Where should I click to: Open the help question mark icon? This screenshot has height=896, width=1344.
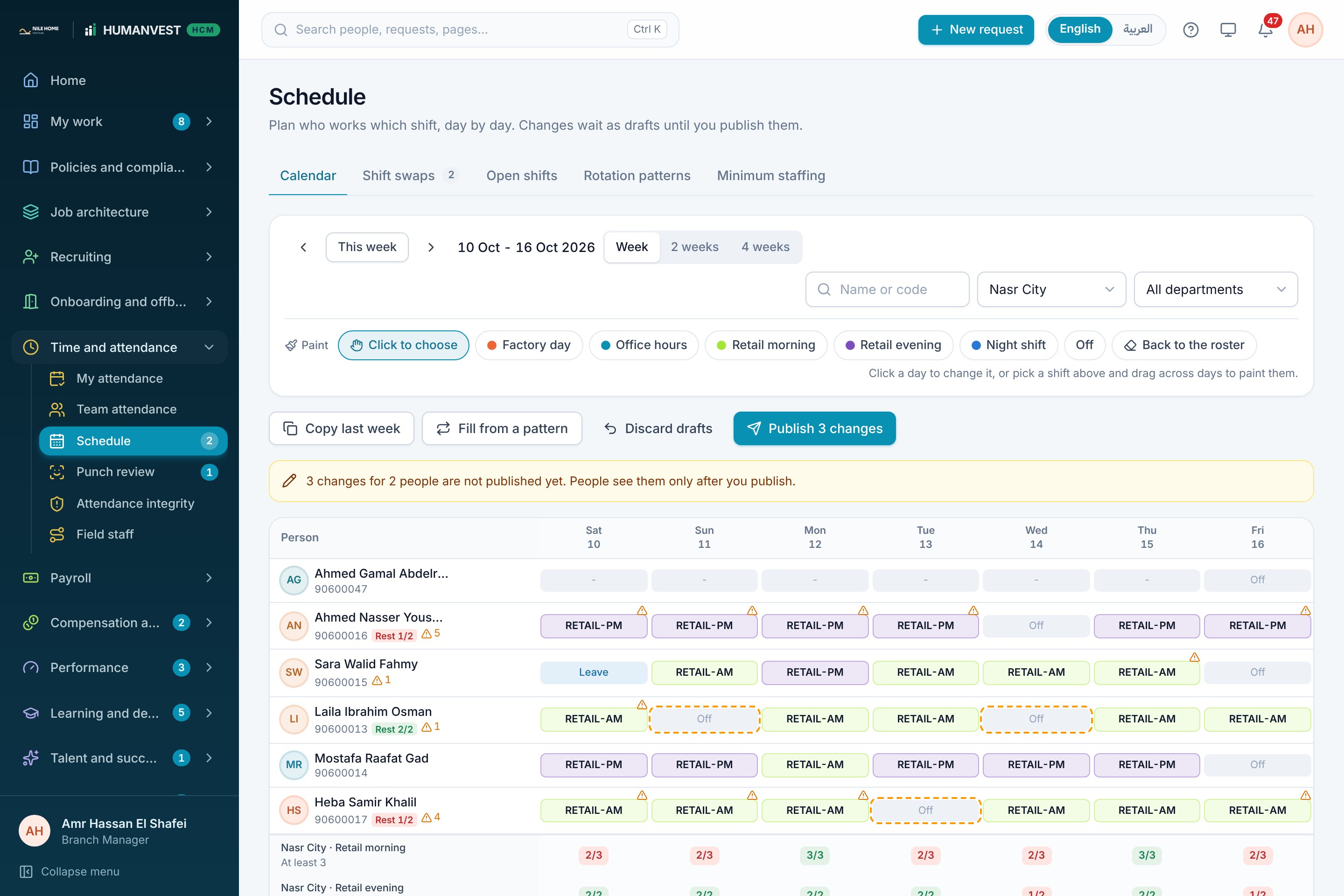tap(1190, 30)
